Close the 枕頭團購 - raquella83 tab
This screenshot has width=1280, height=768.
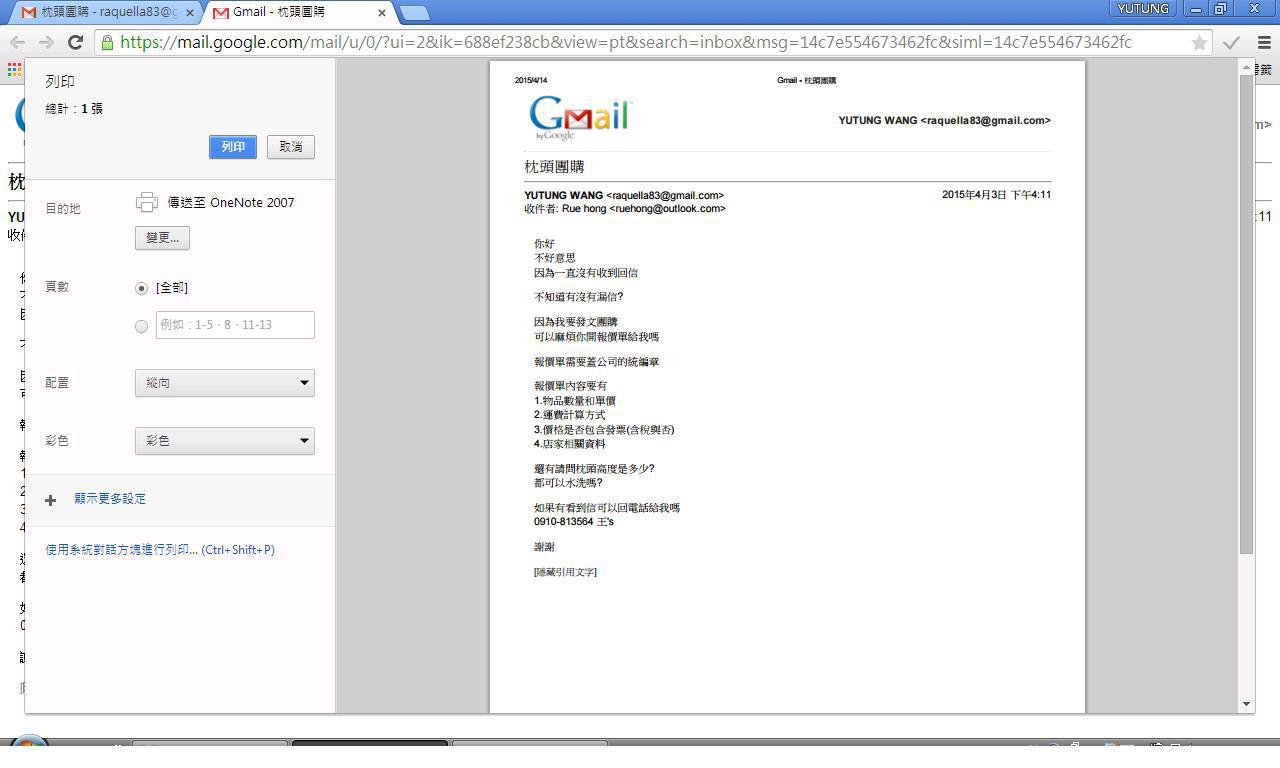click(190, 13)
